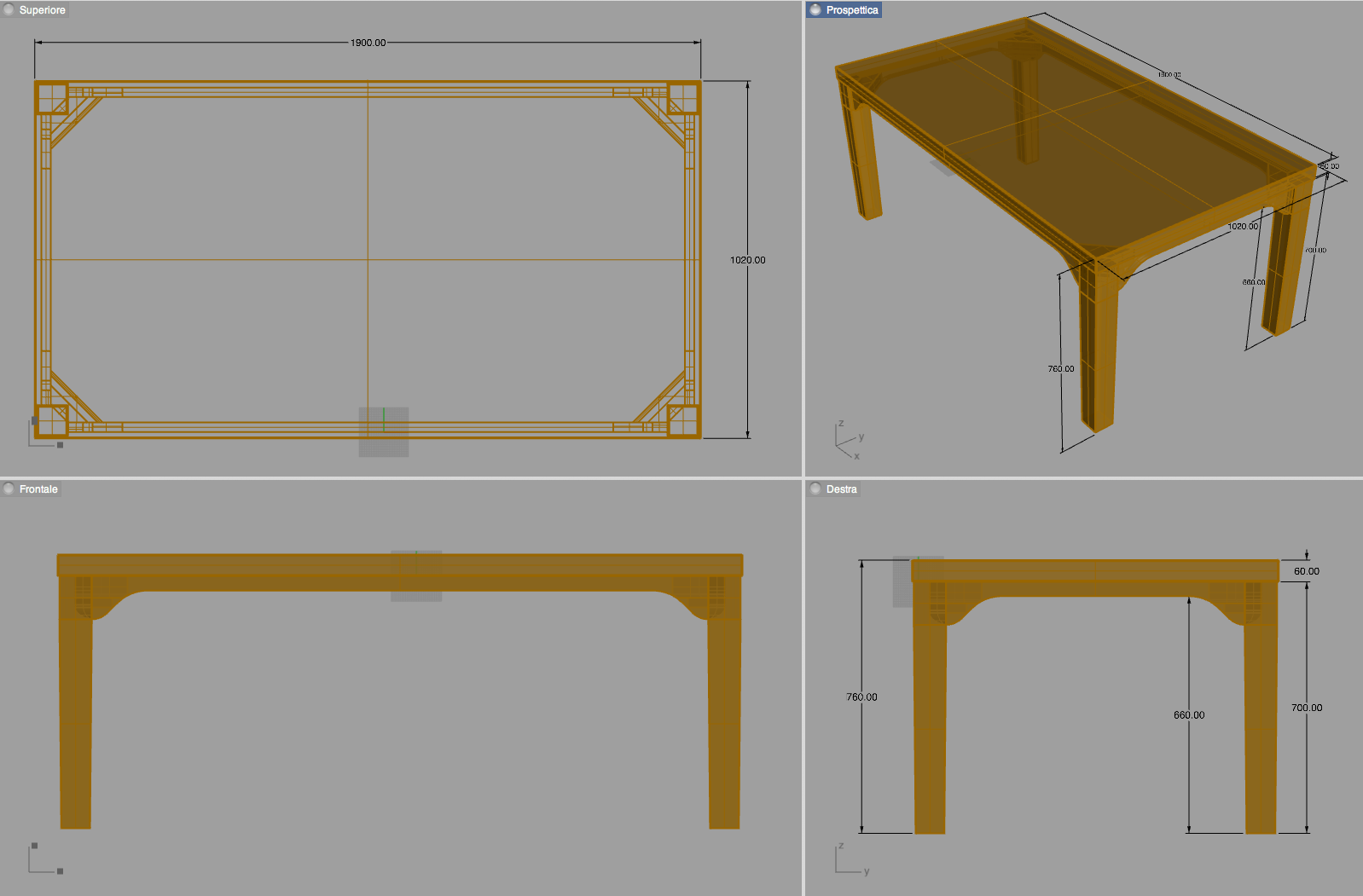
Task: Click the xyz world axes icon in Prospettica
Action: [850, 440]
